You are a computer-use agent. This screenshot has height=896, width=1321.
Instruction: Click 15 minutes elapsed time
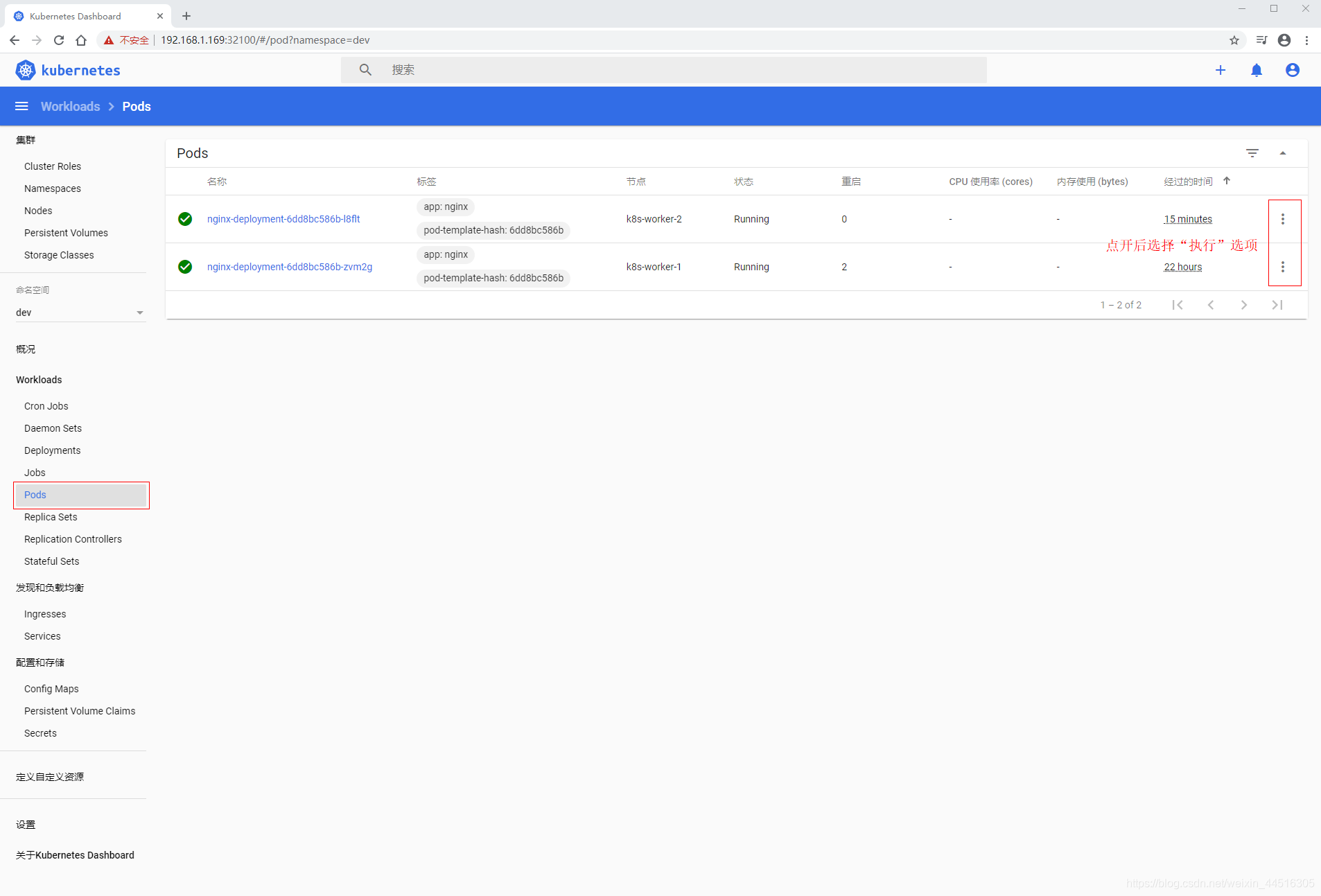point(1188,219)
